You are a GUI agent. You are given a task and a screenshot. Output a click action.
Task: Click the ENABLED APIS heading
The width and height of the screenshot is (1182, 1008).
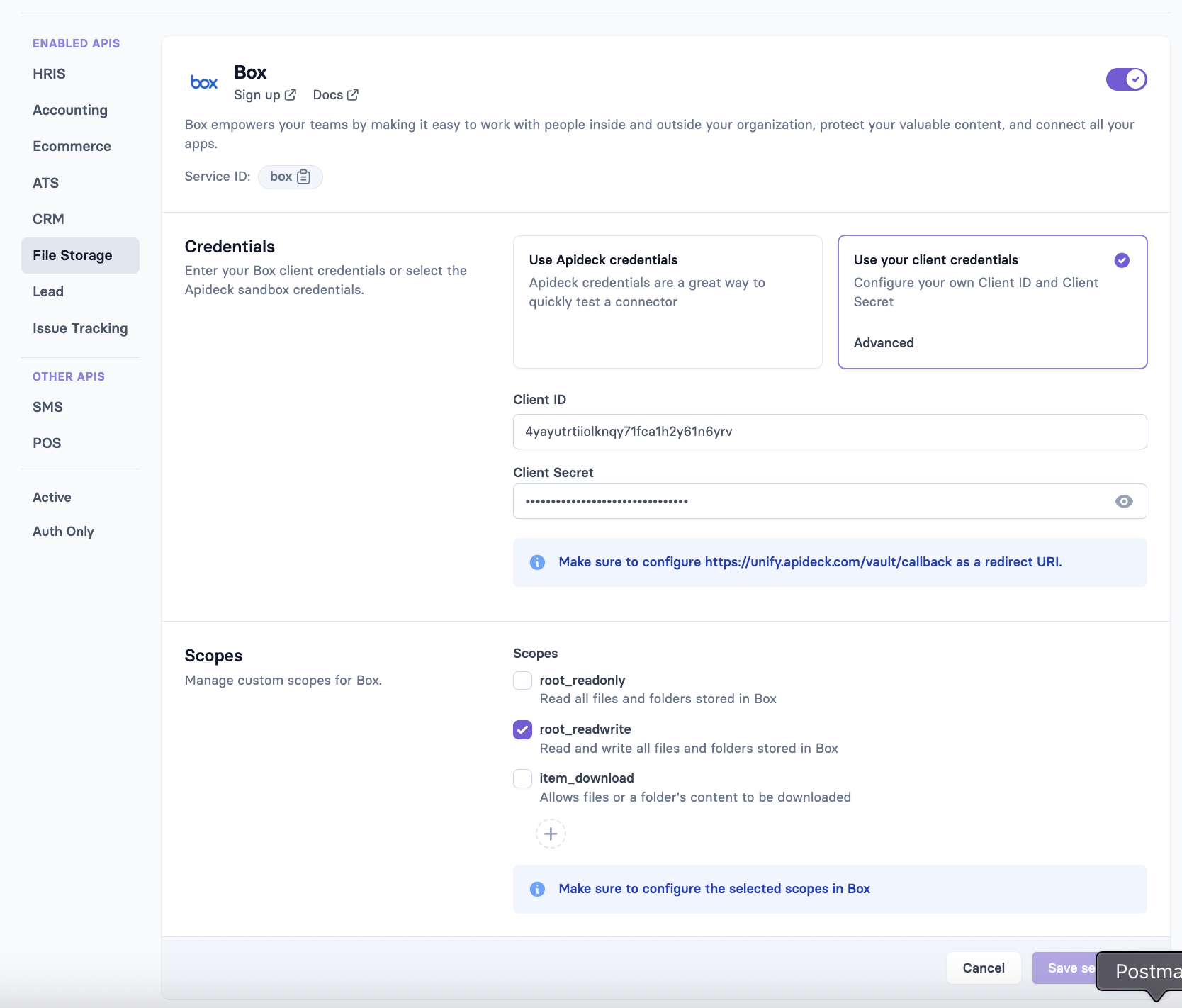click(77, 43)
